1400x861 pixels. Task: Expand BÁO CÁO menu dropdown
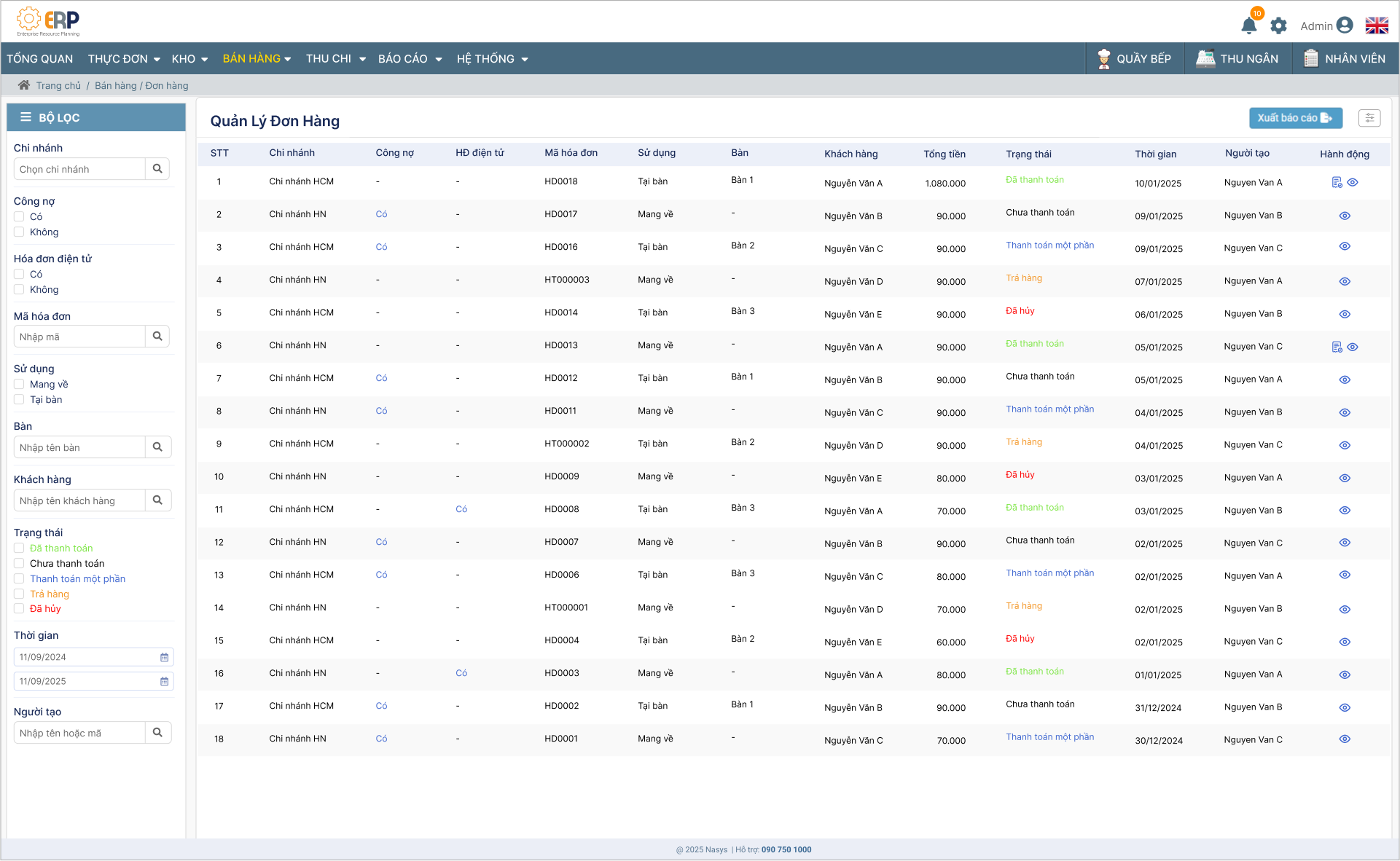pyautogui.click(x=410, y=59)
